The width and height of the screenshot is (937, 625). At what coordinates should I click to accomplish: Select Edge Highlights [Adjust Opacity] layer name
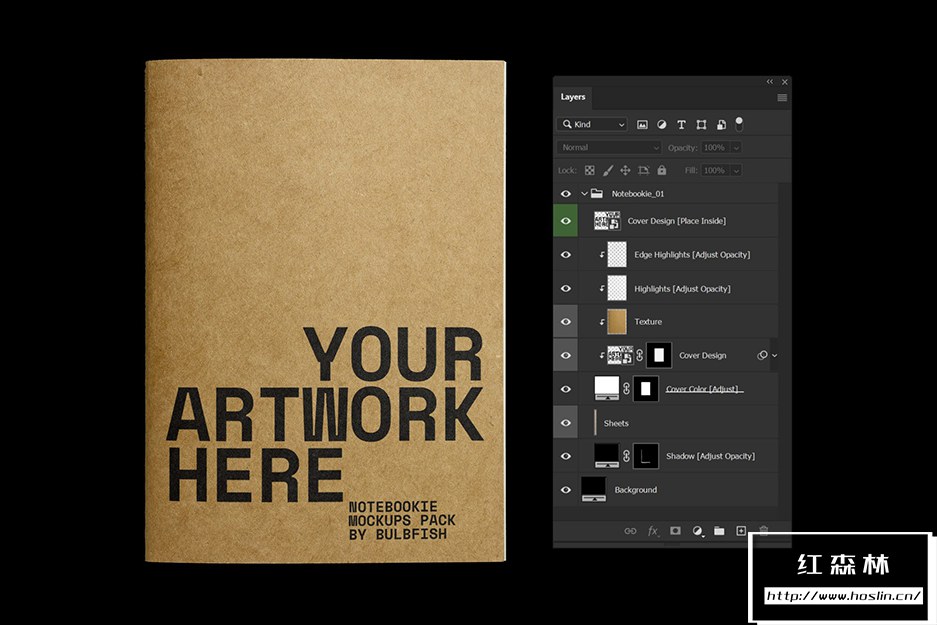tap(692, 255)
